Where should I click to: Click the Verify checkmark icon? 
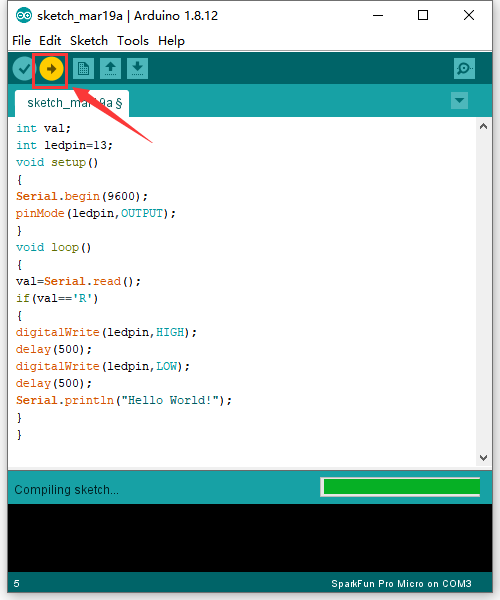(24, 69)
